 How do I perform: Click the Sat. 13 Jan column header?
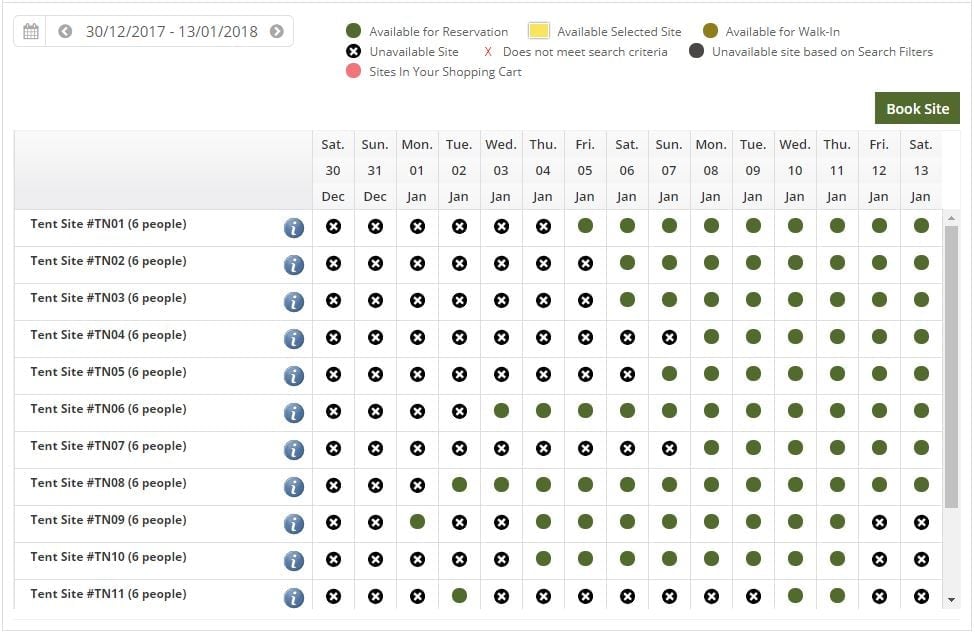pyautogui.click(x=921, y=170)
